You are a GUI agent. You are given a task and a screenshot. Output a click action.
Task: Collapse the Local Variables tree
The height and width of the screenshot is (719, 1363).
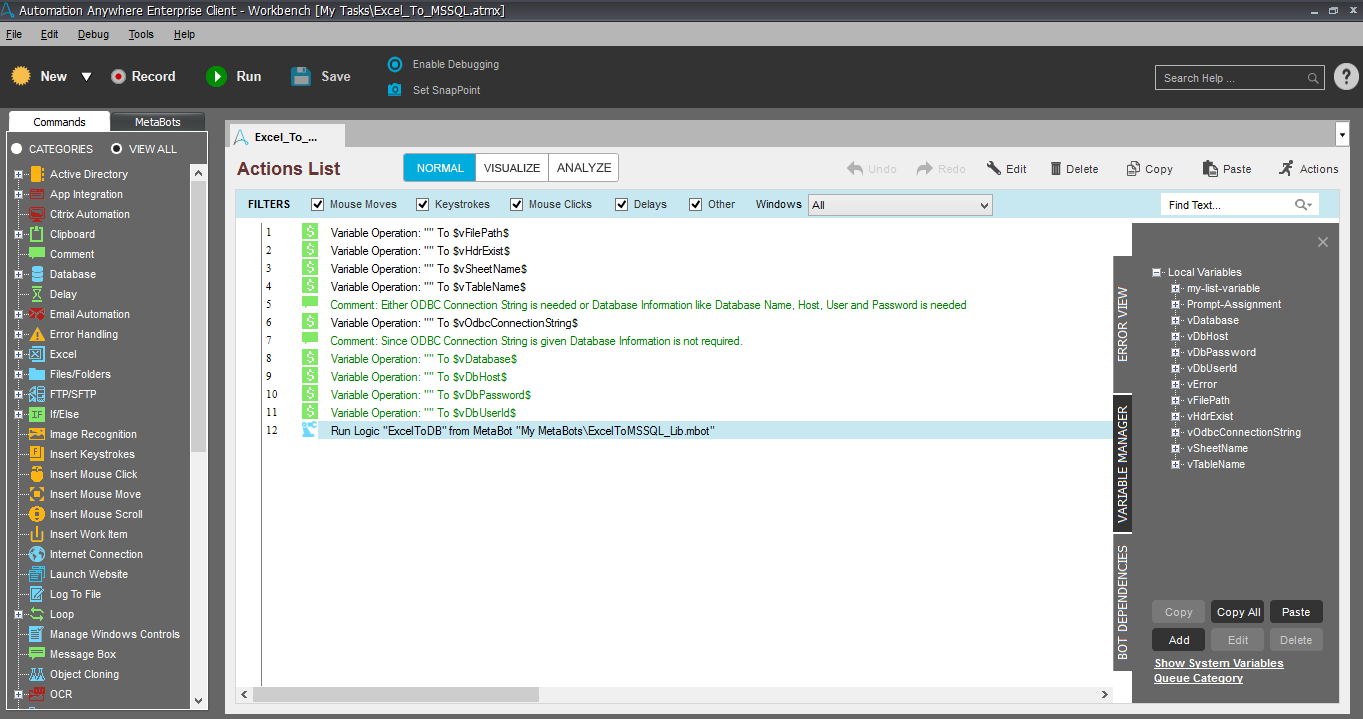[1157, 272]
